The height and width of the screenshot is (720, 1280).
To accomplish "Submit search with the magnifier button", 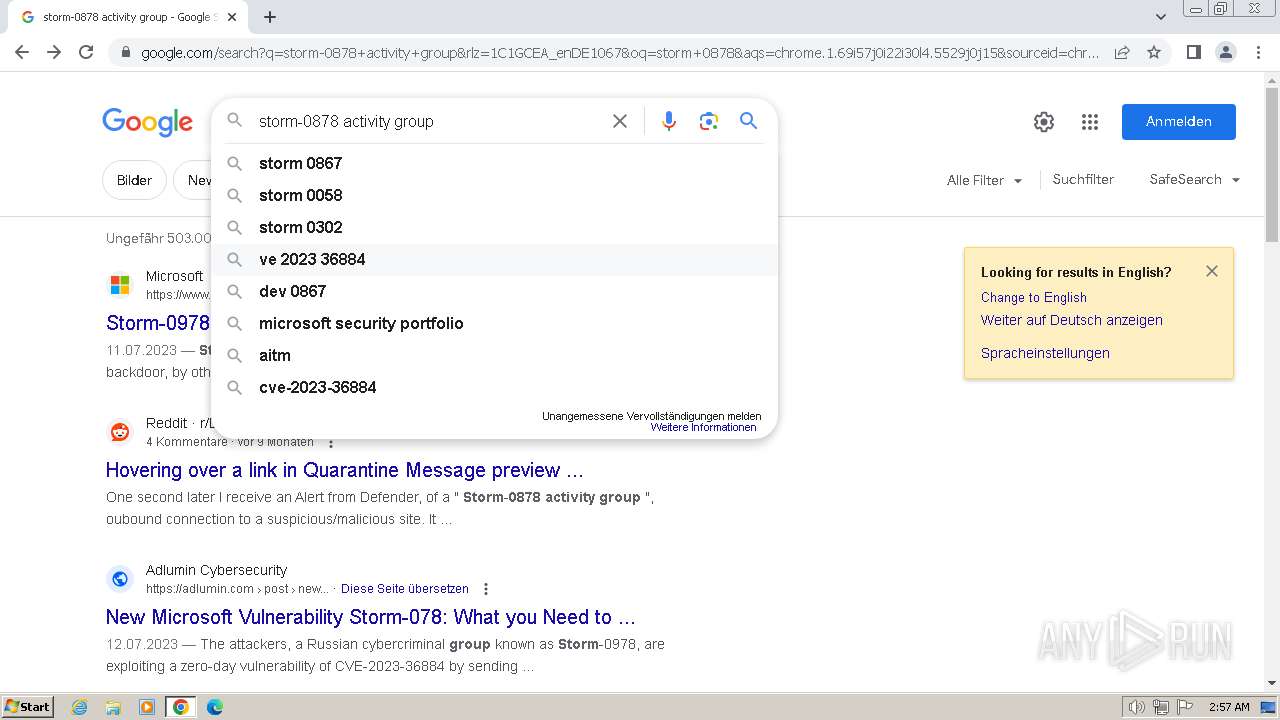I will (x=748, y=121).
